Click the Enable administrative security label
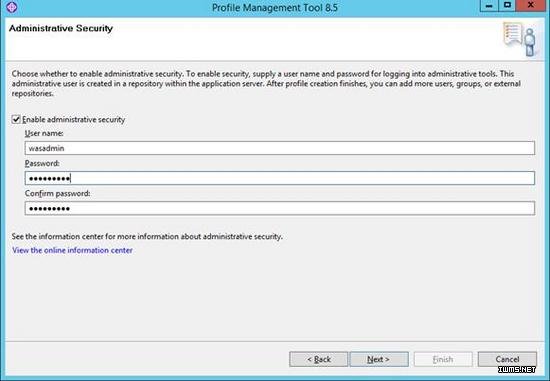The height and width of the screenshot is (381, 550). [x=73, y=120]
